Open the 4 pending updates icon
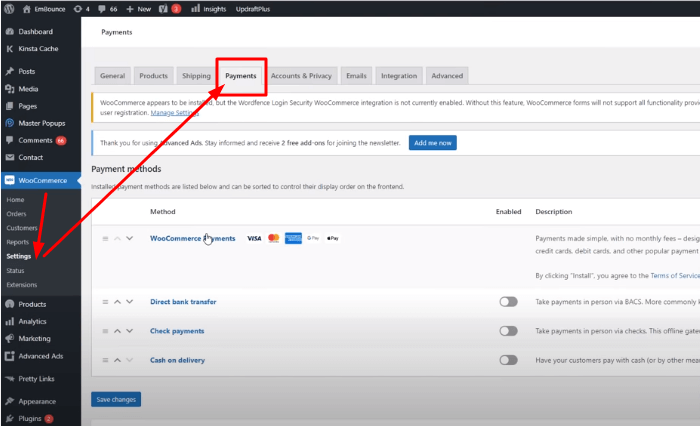This screenshot has width=700, height=426. [82, 9]
